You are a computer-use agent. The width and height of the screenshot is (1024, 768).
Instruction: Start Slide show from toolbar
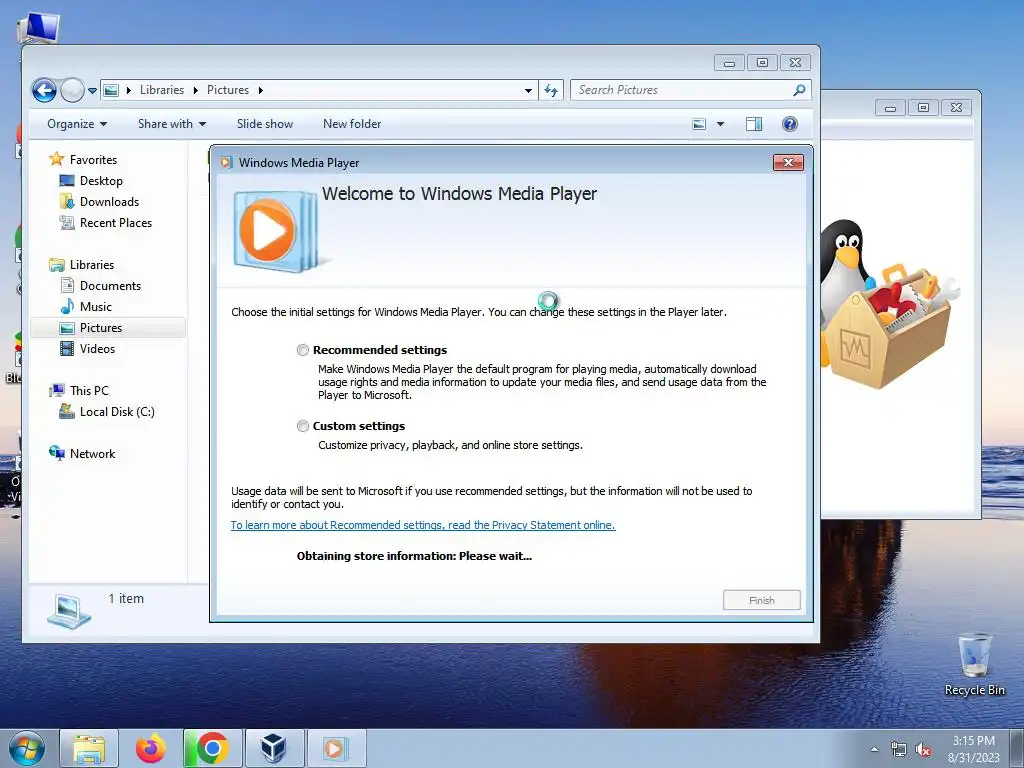tap(264, 124)
